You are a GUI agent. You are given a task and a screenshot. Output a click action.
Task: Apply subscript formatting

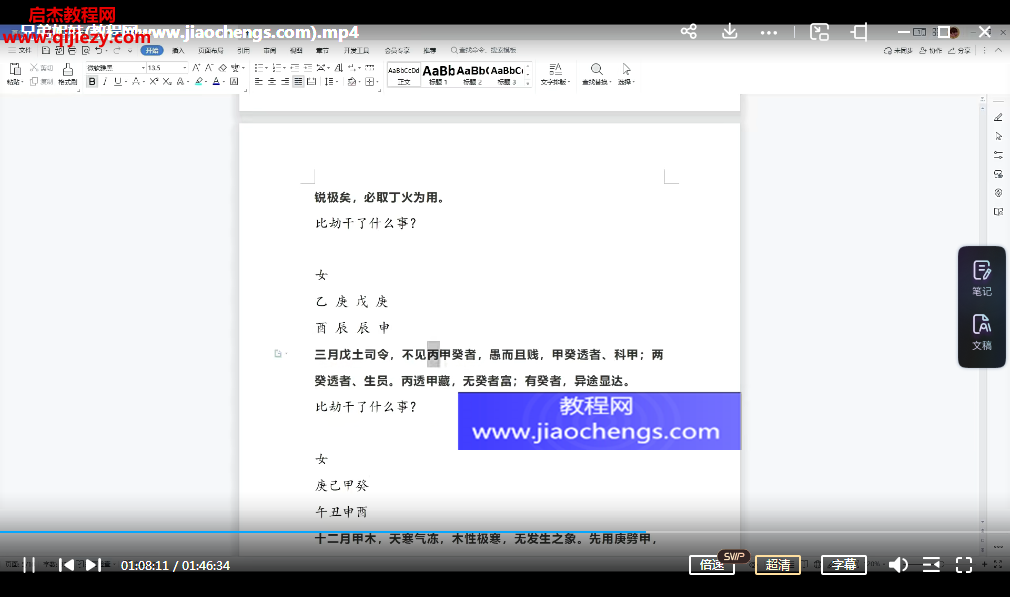pyautogui.click(x=167, y=82)
